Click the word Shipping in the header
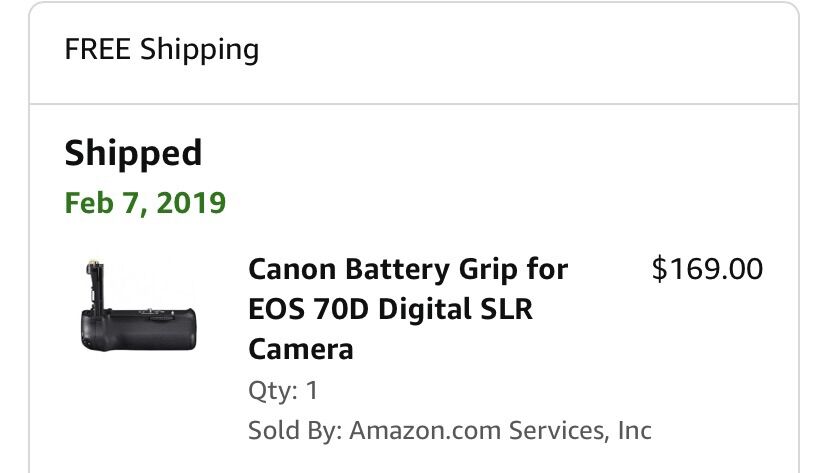The height and width of the screenshot is (473, 828). click(199, 49)
